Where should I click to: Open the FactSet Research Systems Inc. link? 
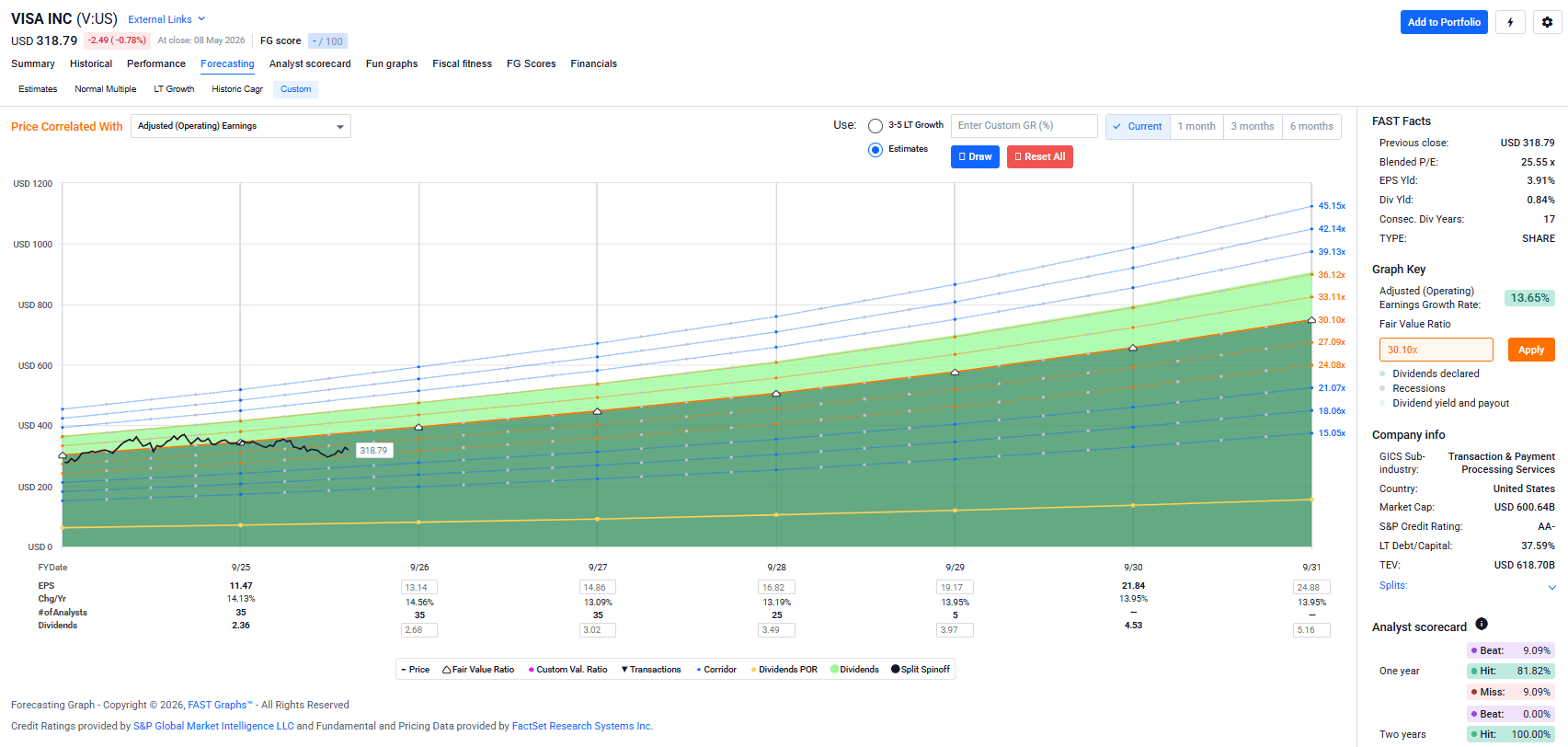point(582,726)
